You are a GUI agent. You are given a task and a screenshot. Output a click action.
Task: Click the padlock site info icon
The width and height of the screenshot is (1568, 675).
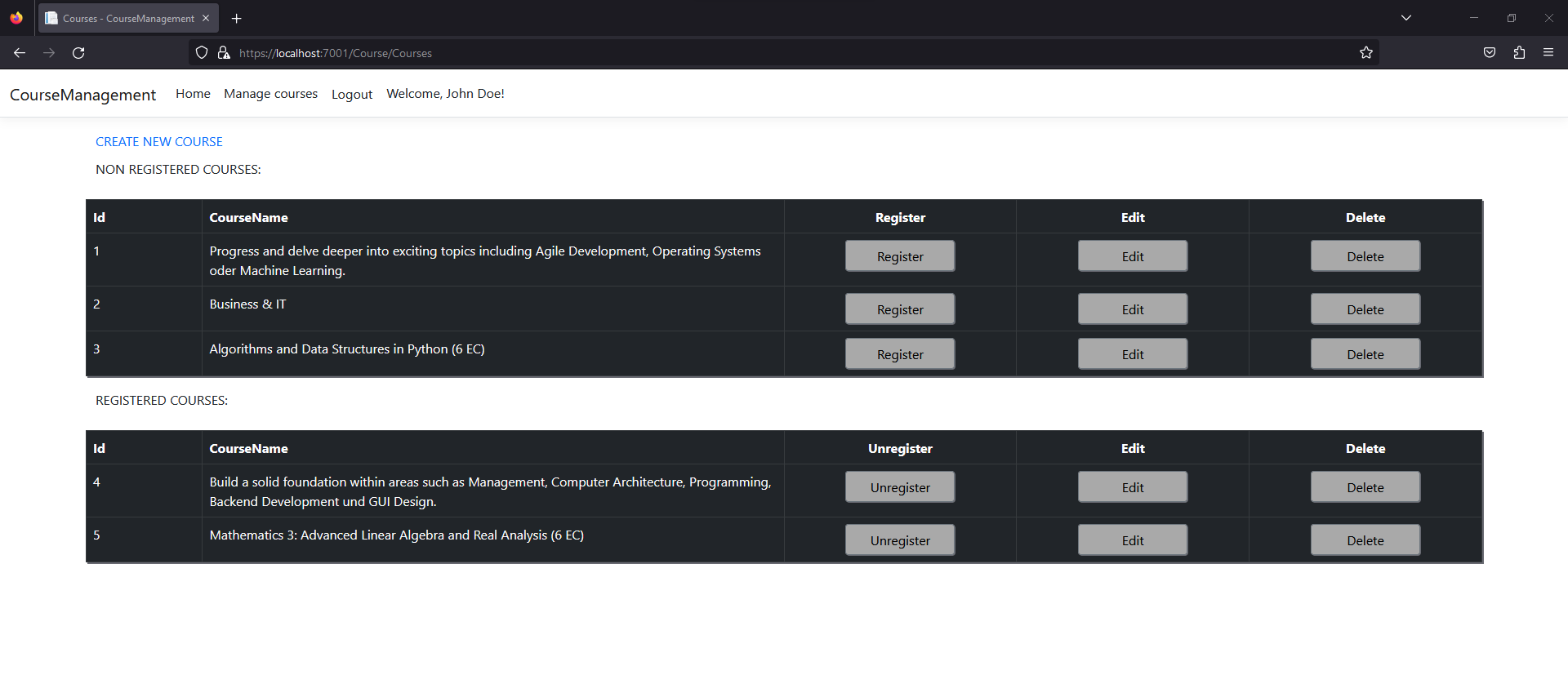coord(224,53)
